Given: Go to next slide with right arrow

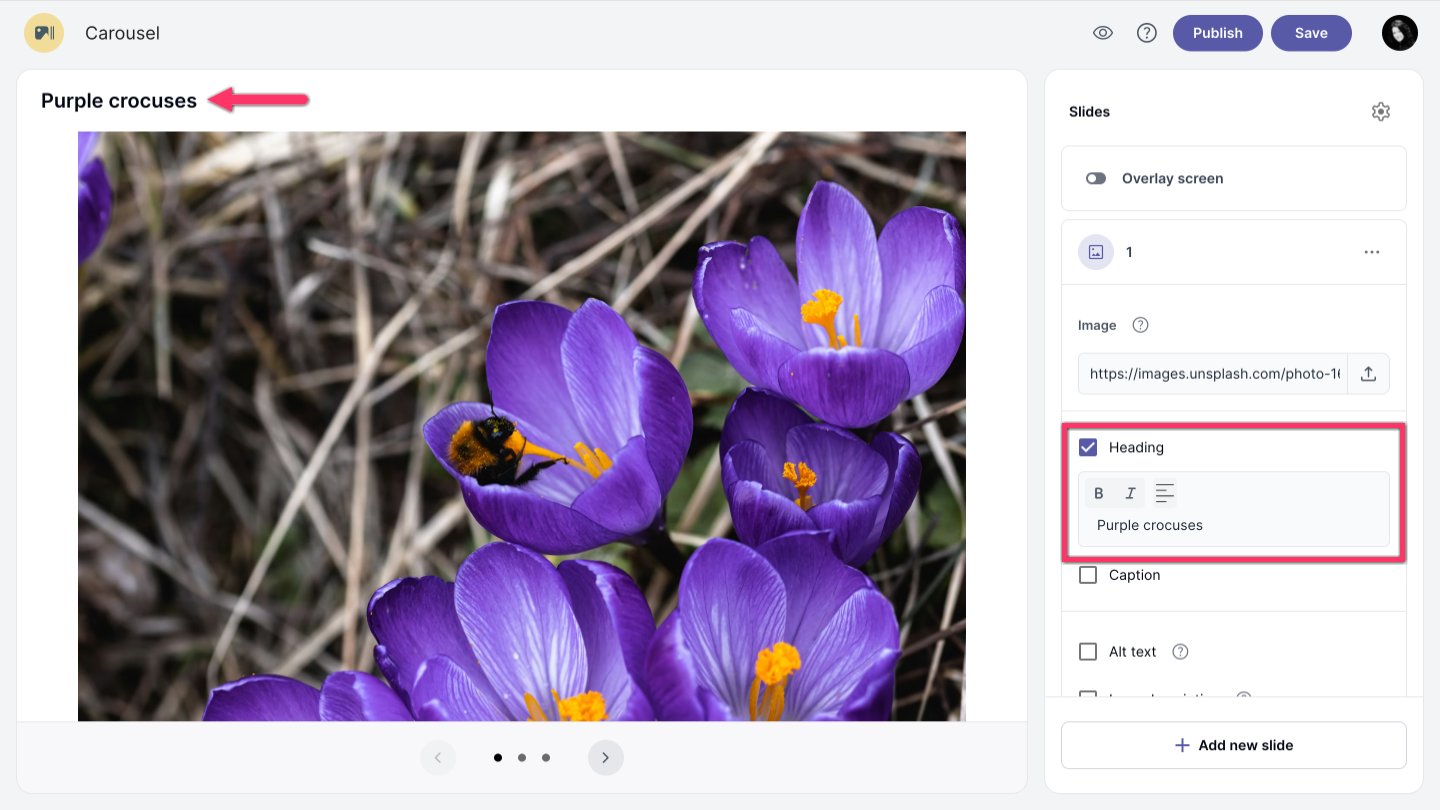Looking at the screenshot, I should click(x=605, y=758).
